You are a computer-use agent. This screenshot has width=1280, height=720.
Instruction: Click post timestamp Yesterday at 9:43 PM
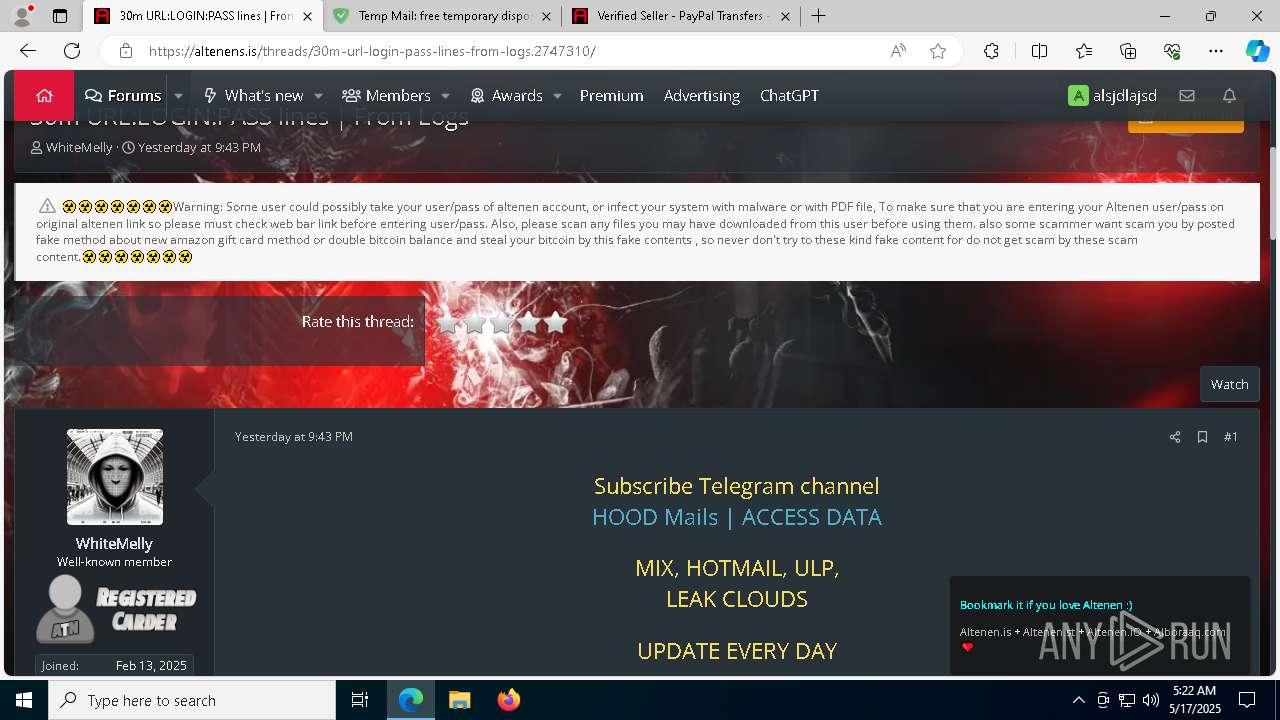pyautogui.click(x=294, y=437)
